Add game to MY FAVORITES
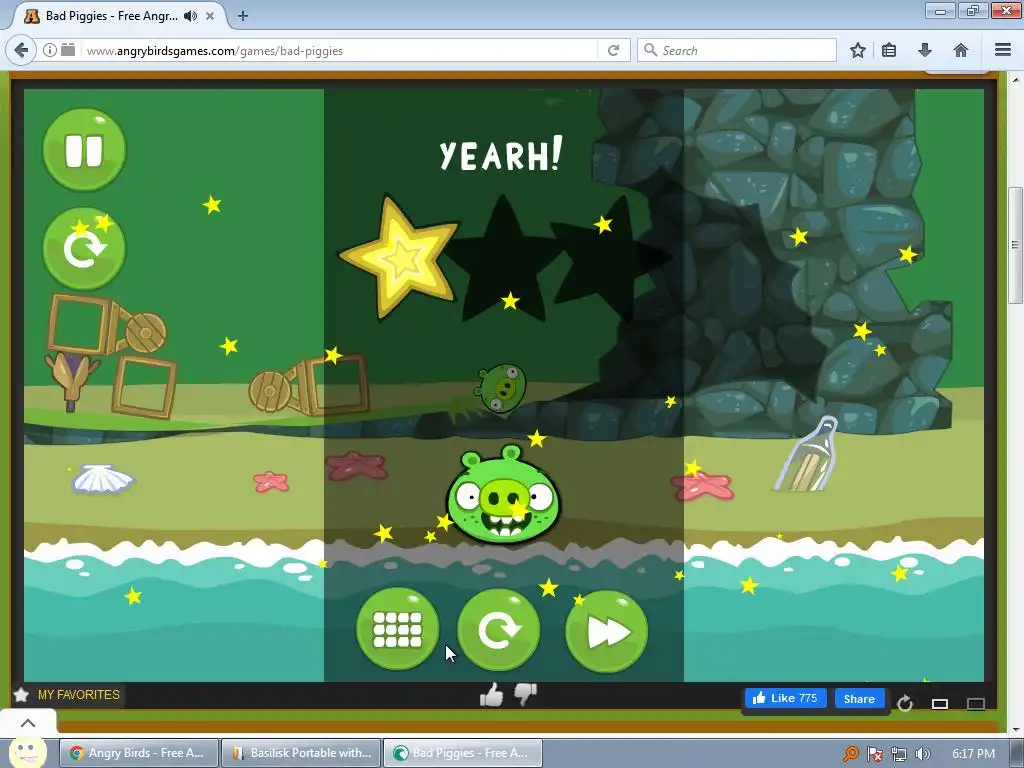The image size is (1024, 768). pos(67,695)
